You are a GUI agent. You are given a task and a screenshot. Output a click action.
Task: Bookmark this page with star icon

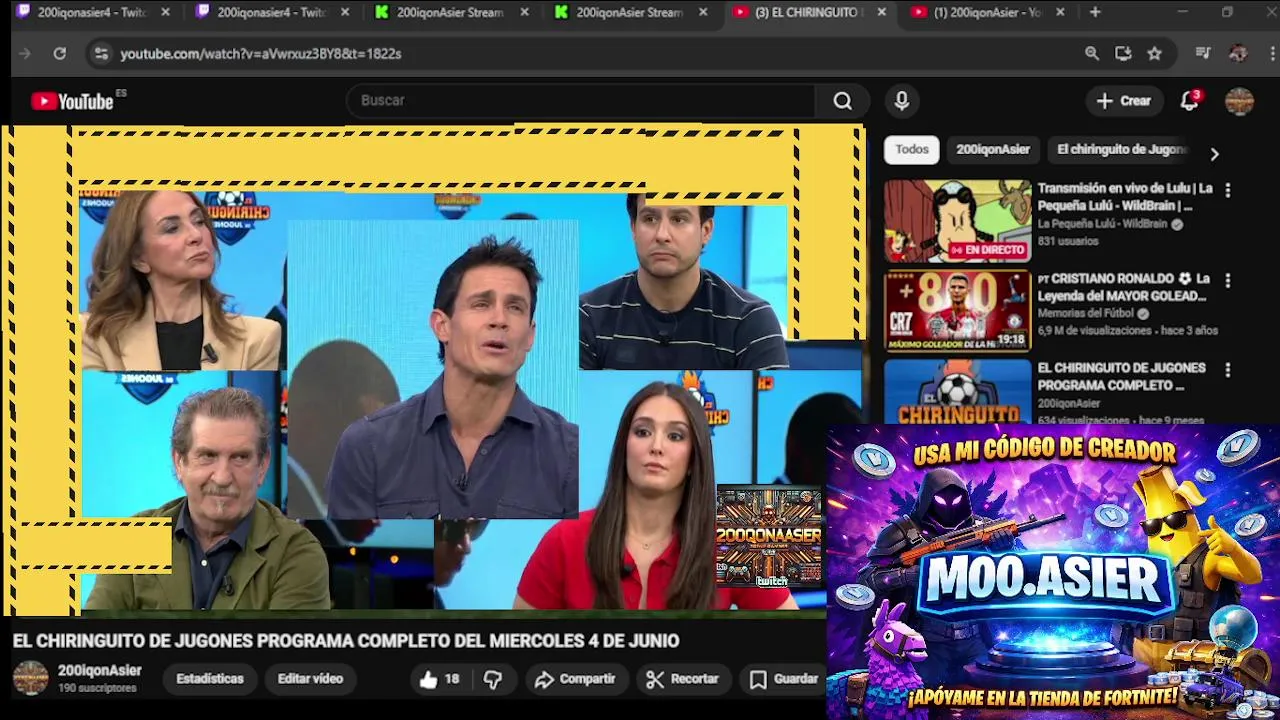(1155, 53)
